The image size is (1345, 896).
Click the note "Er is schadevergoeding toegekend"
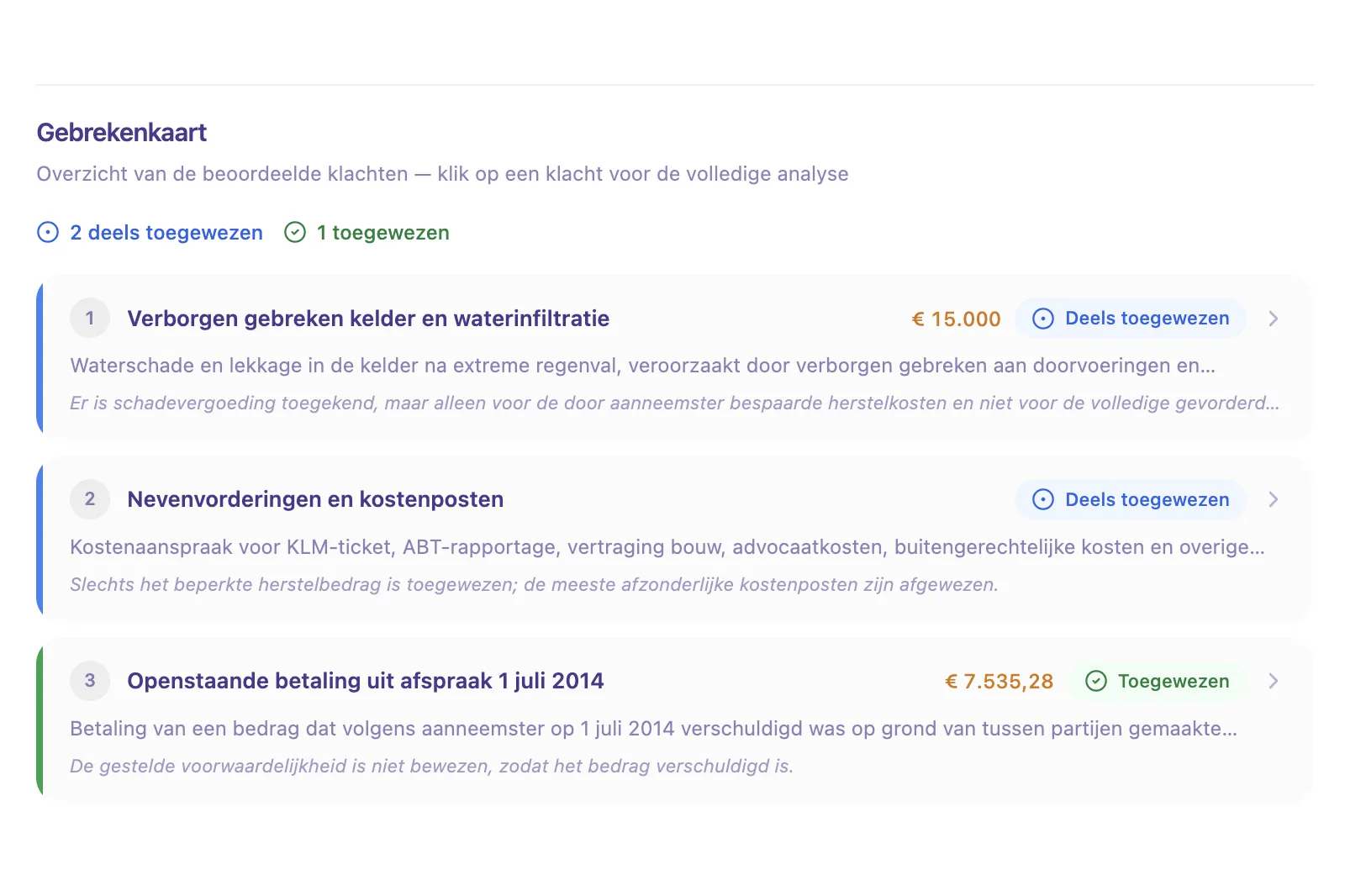click(x=674, y=403)
